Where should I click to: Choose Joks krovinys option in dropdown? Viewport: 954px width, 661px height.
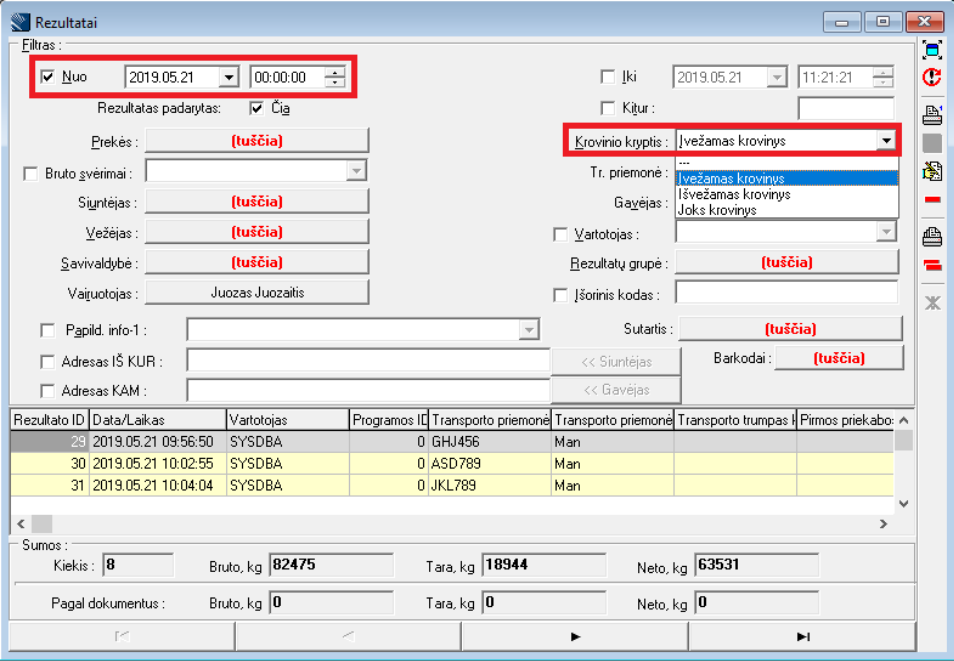pos(717,210)
